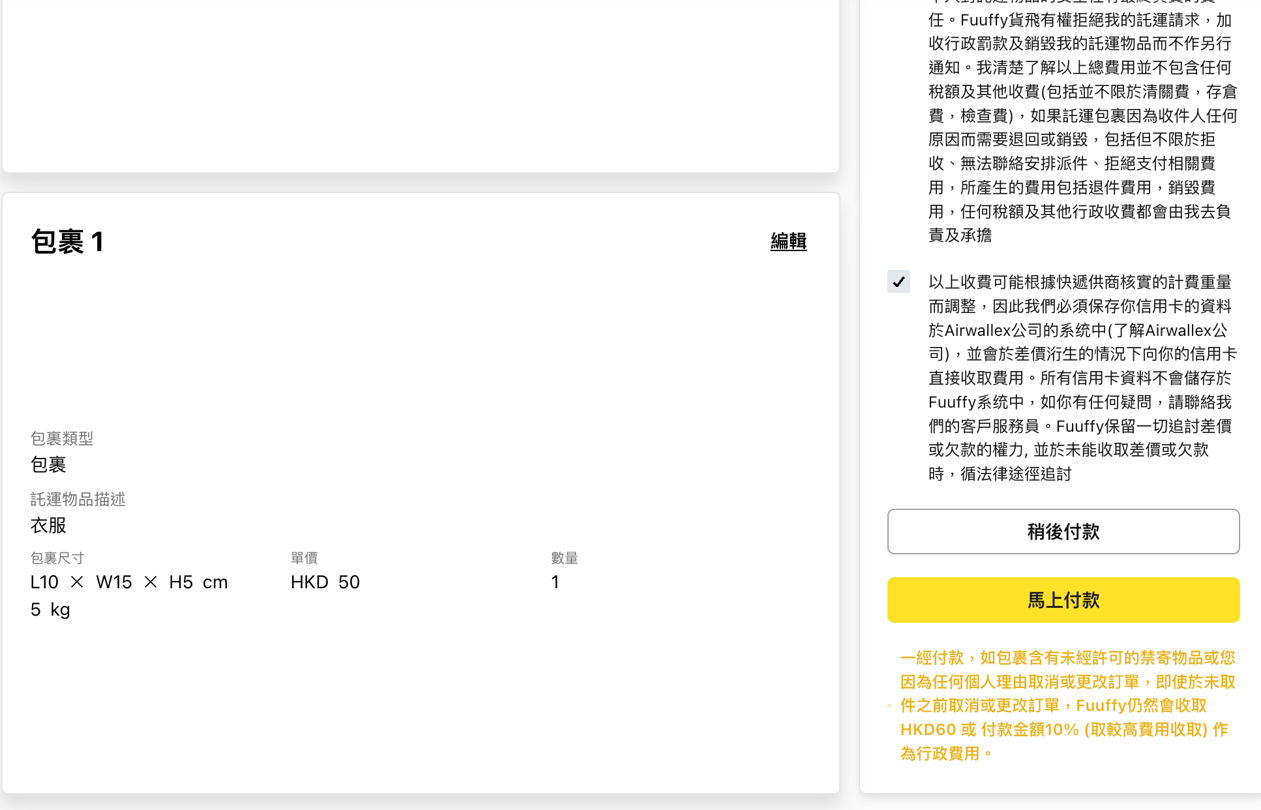Select the 單價 showing HKD 50
This screenshot has height=810, width=1261.
click(x=325, y=581)
